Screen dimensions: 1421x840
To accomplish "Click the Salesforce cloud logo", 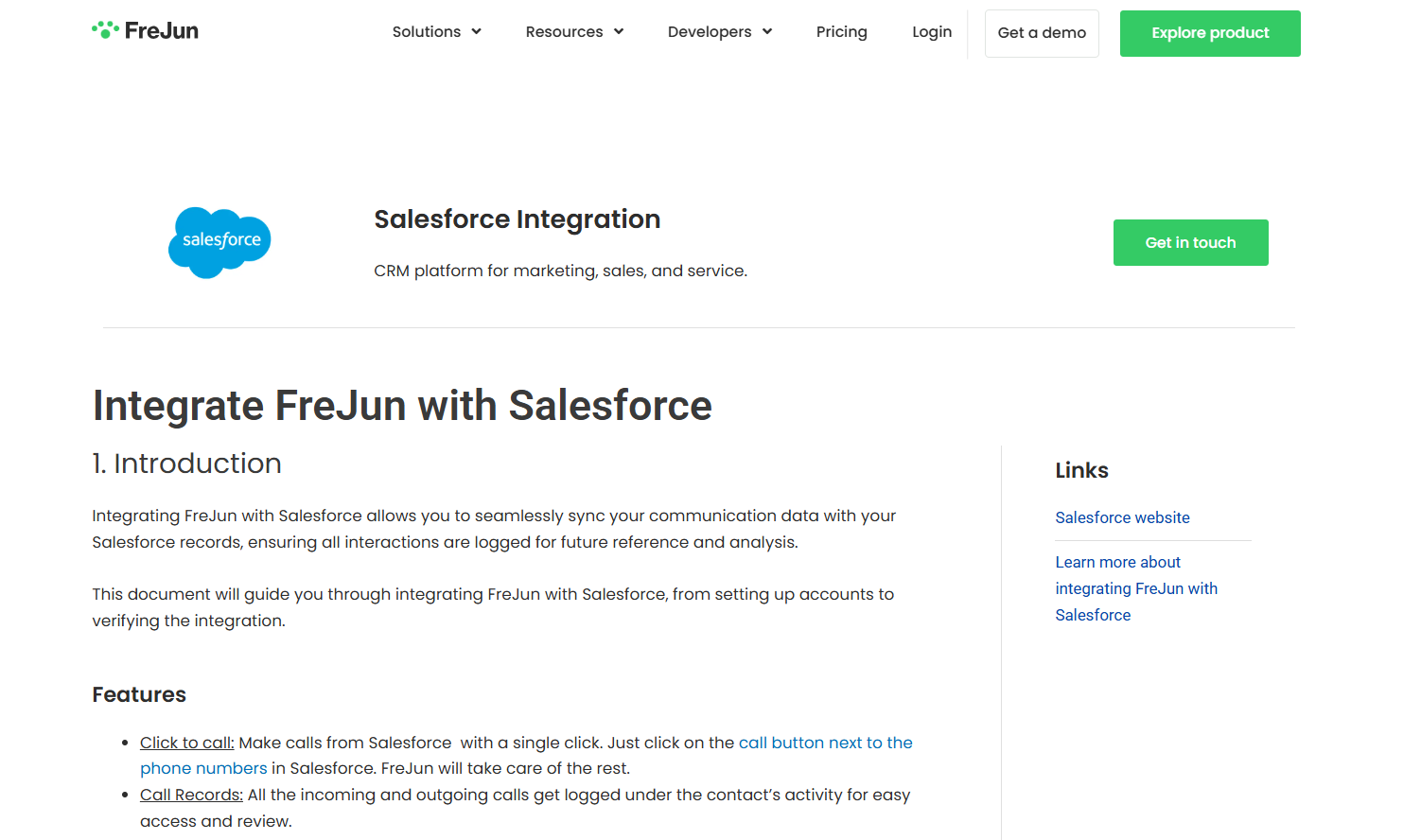I will 219,242.
